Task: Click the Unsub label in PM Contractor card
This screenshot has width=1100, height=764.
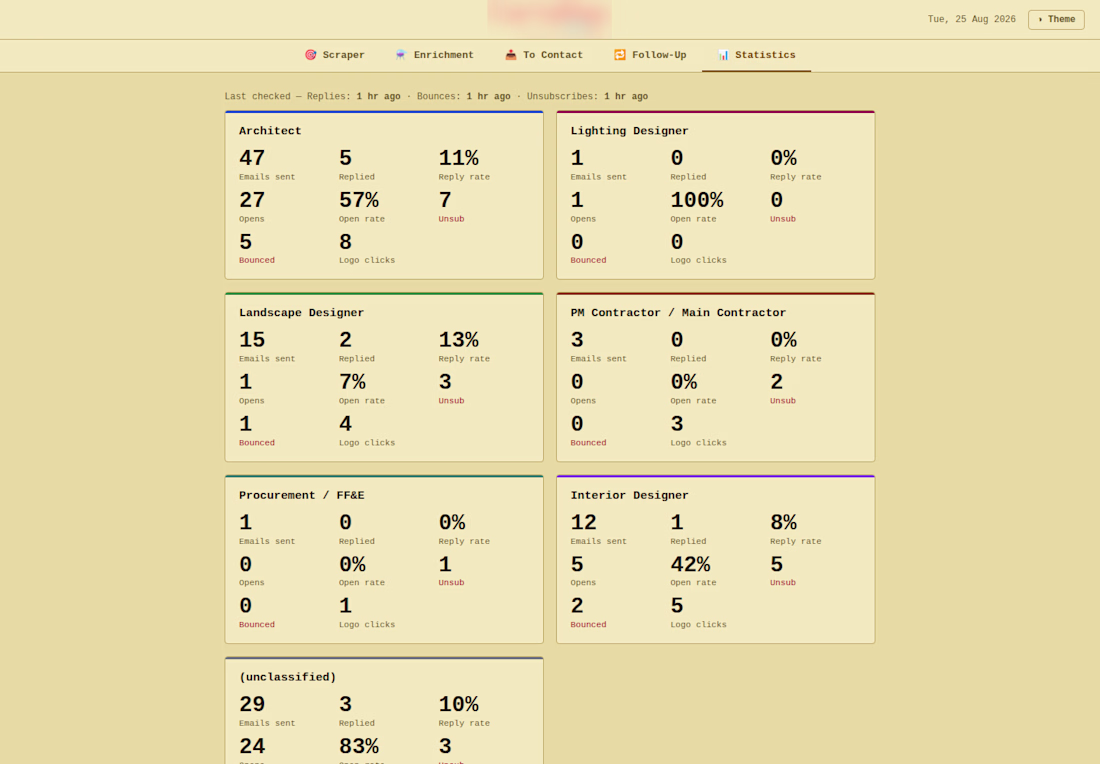Action: click(x=783, y=401)
